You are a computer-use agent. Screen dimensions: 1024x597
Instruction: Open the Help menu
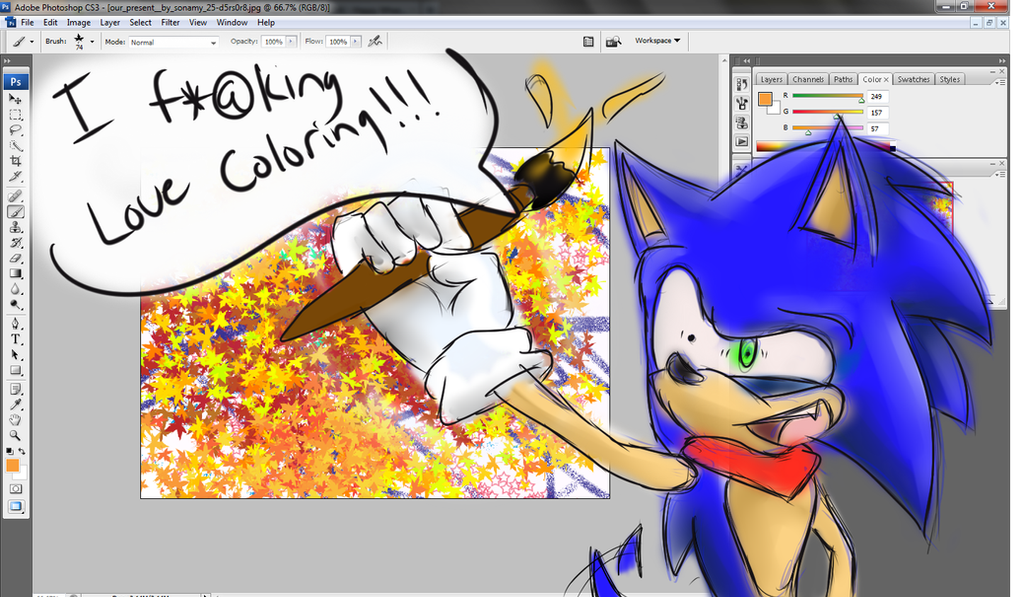coord(266,22)
